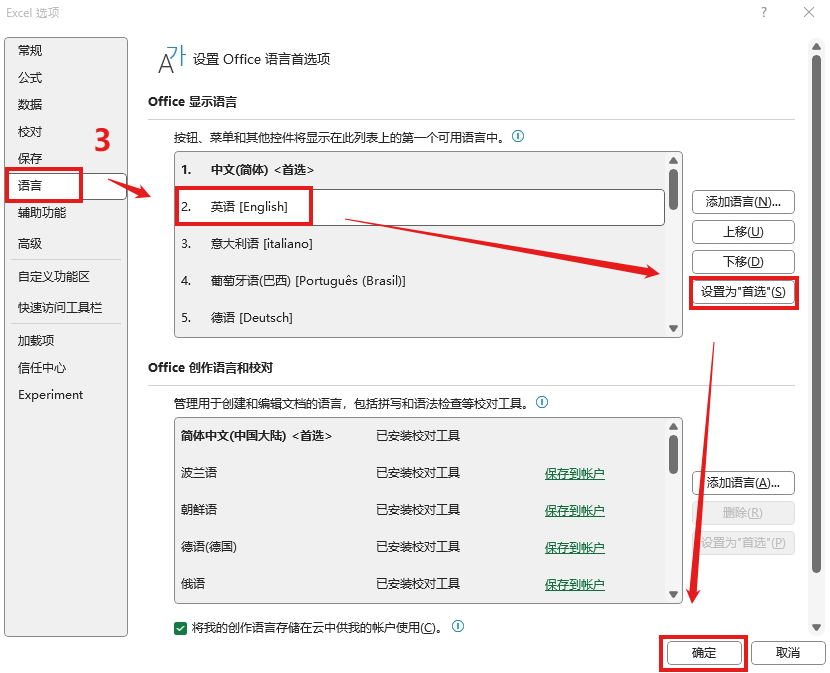
Task: Click the 下移(D) button
Action: click(x=743, y=262)
